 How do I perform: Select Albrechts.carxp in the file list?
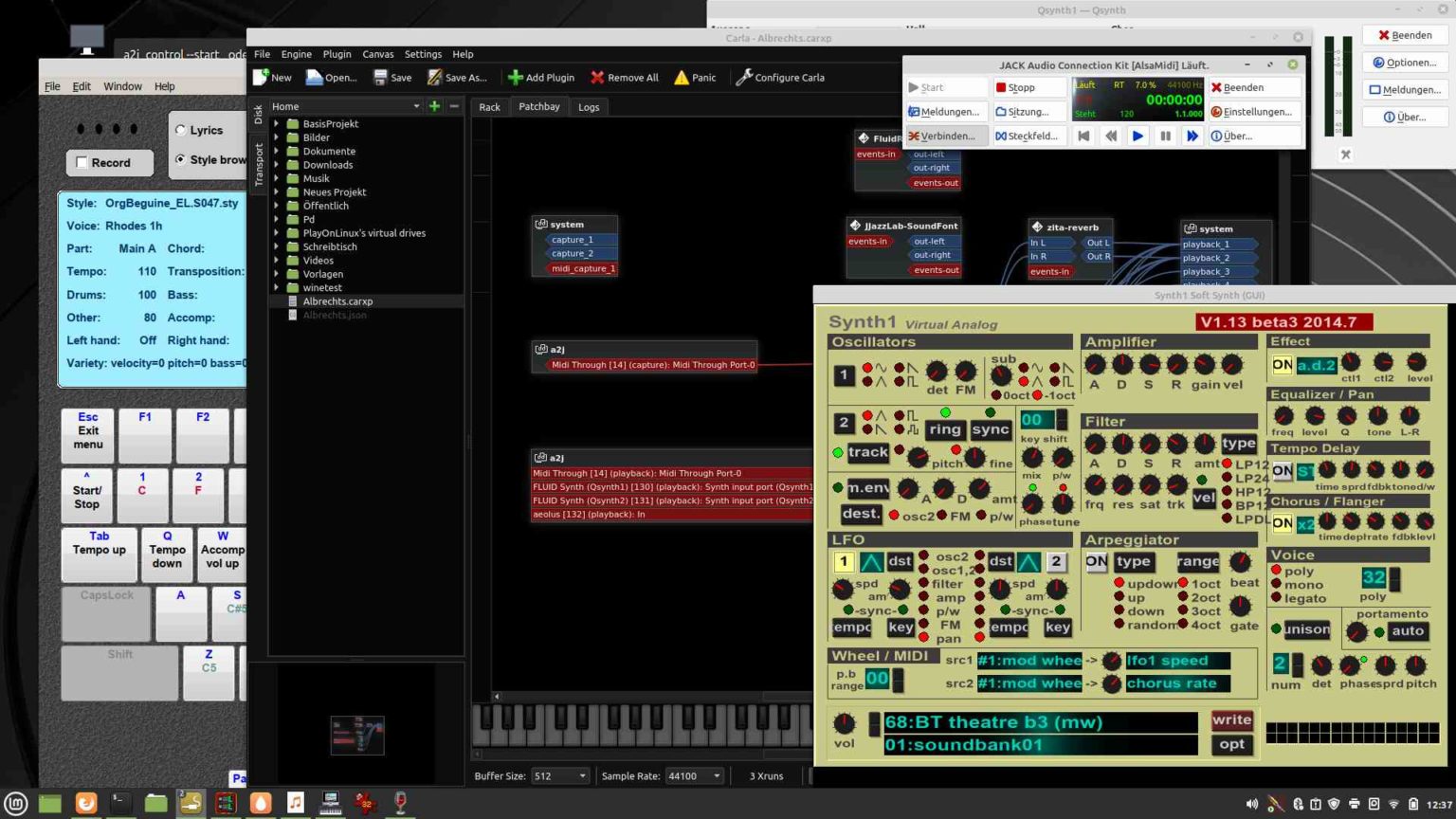point(337,300)
